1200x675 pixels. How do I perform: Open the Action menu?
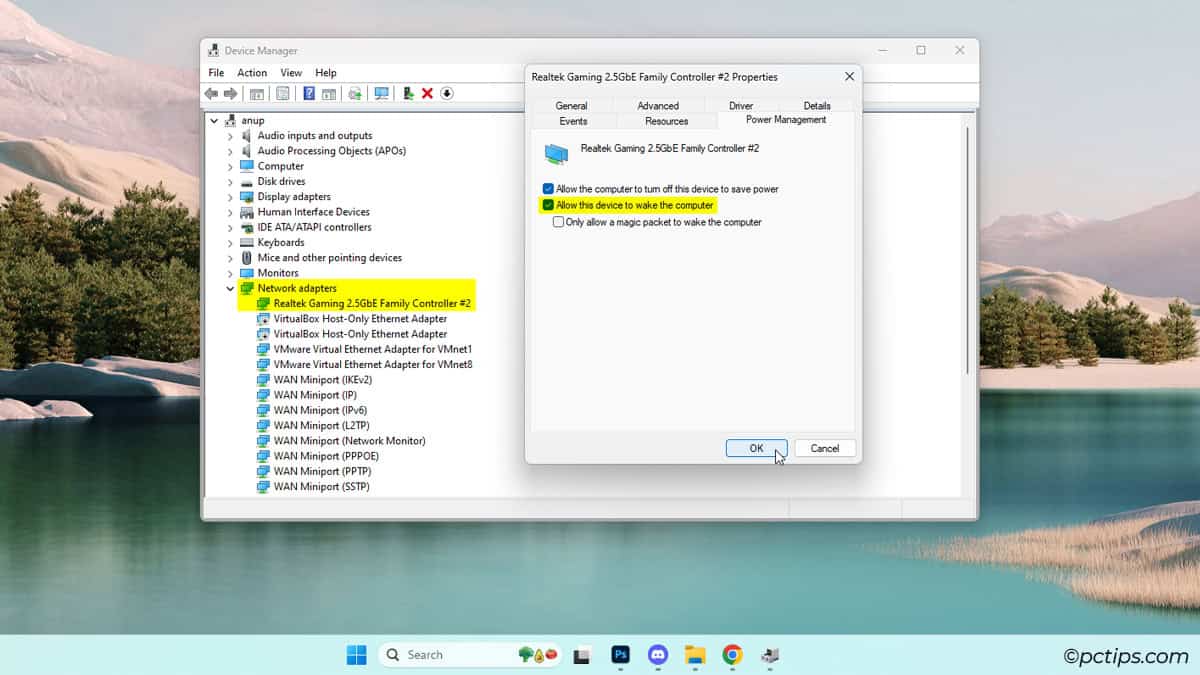[252, 72]
